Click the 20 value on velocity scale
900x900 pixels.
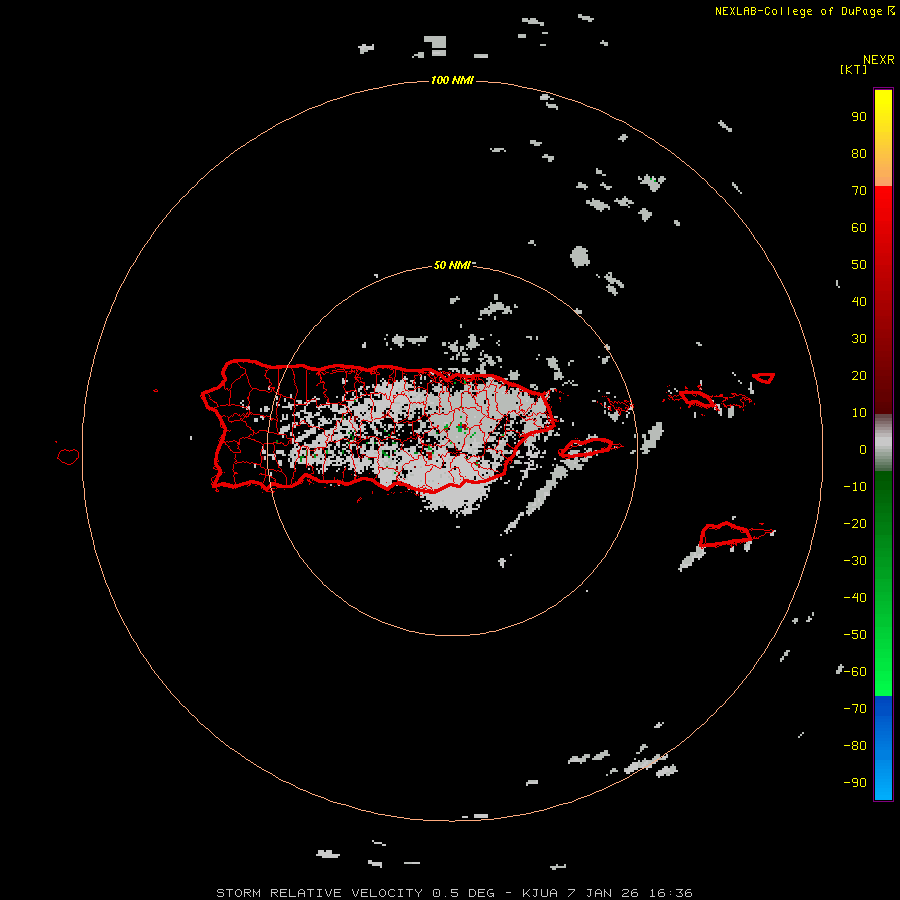tap(859, 375)
